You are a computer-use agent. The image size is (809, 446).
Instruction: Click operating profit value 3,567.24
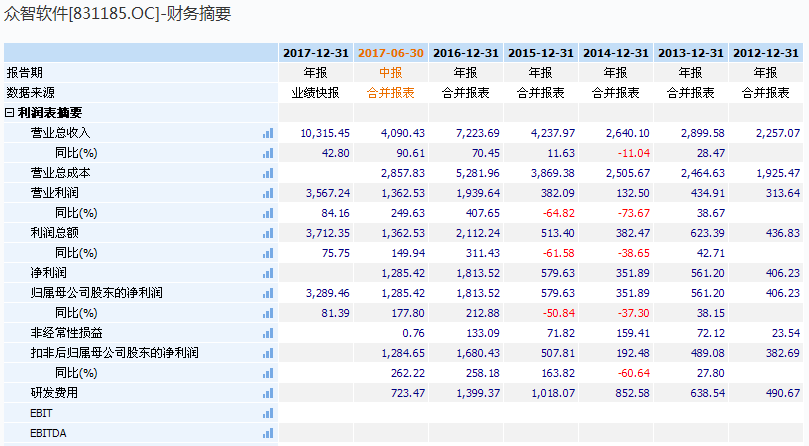pos(328,193)
